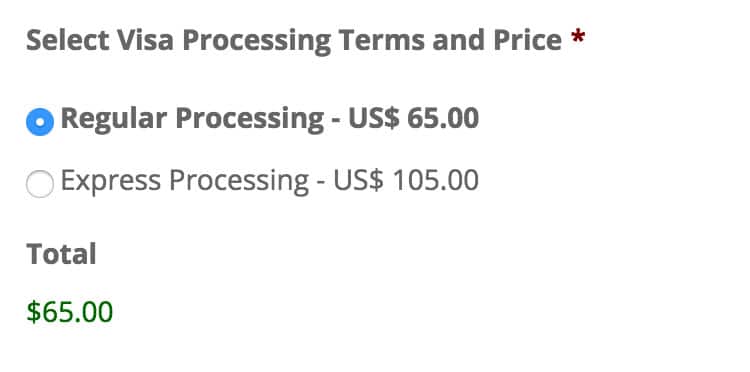The image size is (750, 372).
Task: Click Processing in the Regular option label
Action: click(250, 120)
